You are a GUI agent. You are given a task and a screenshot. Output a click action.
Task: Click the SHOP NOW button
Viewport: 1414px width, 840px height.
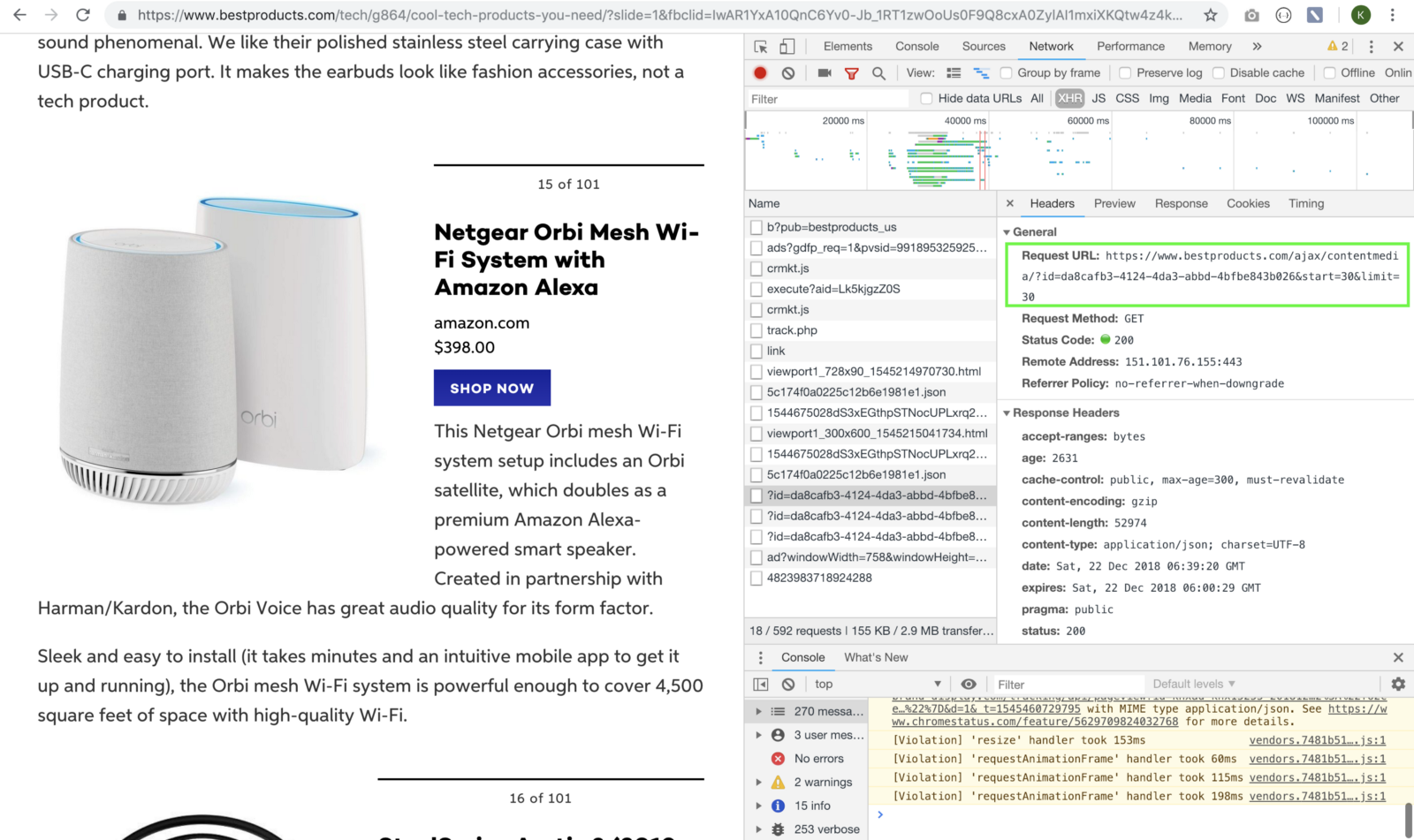492,388
